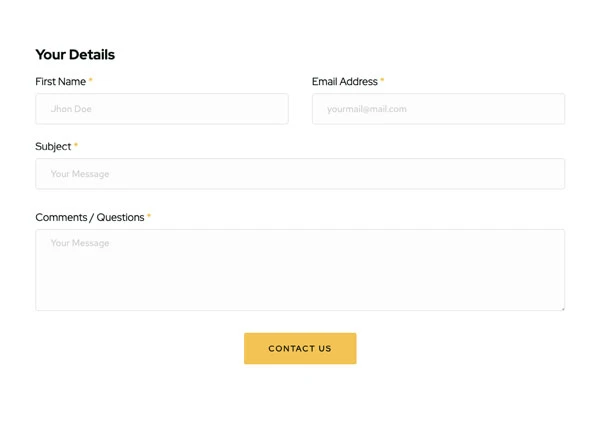The image size is (600, 422).
Task: Click inside the Comments / Questions textarea
Action: click(x=300, y=270)
